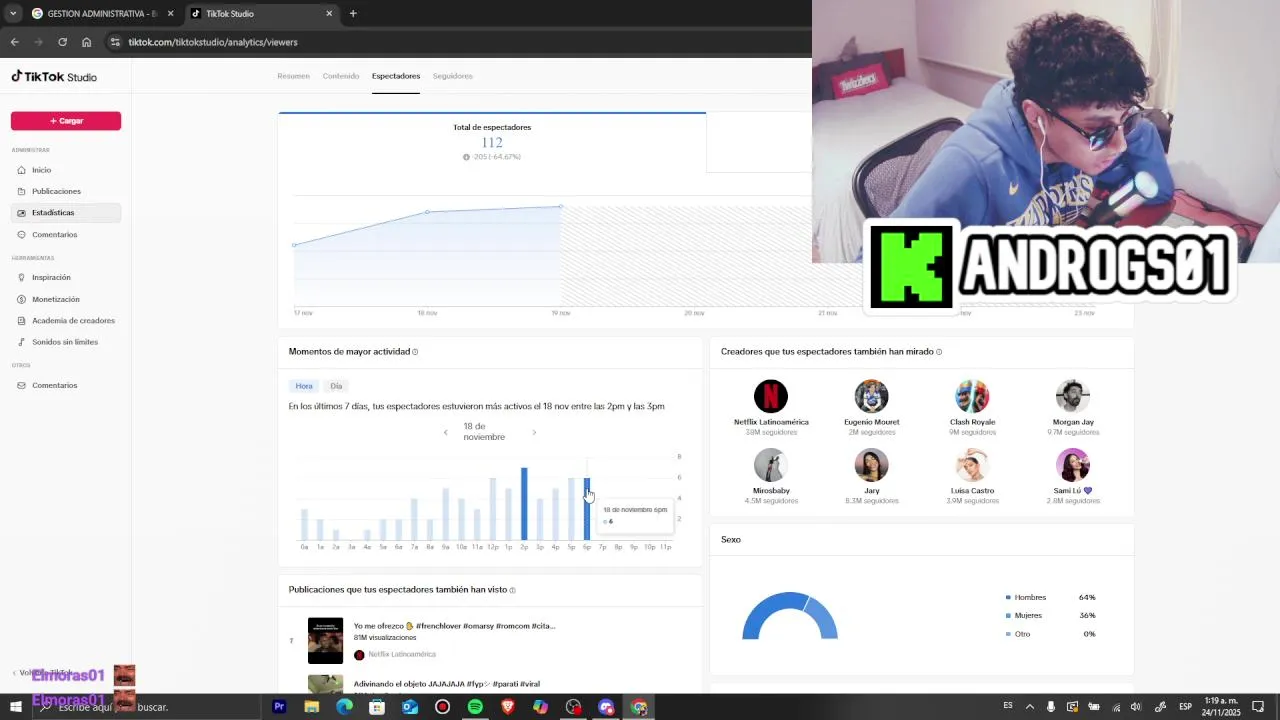Open the browser tab search dropdown
The height and width of the screenshot is (720, 1280).
[x=13, y=14]
